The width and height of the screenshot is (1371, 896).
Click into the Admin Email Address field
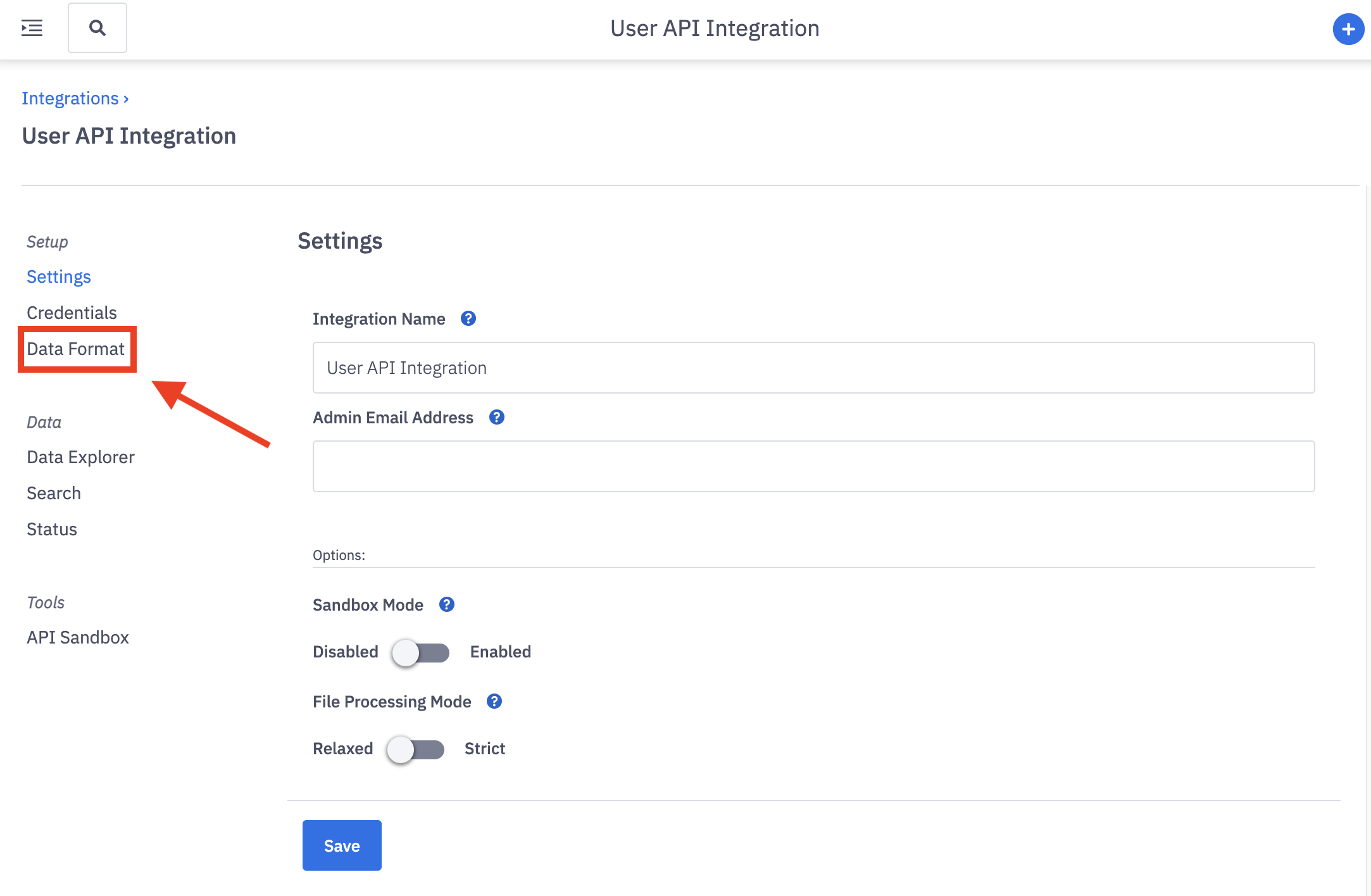[x=813, y=466]
